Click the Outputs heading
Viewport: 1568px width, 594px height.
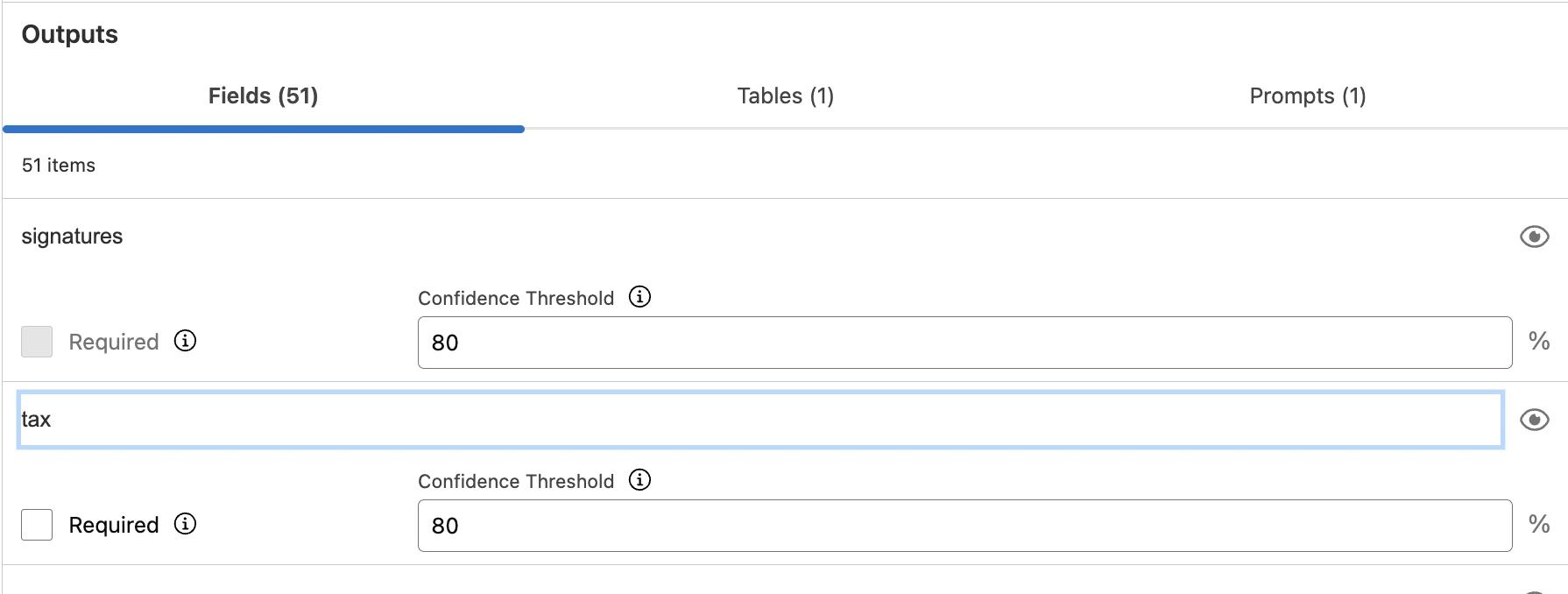[70, 34]
